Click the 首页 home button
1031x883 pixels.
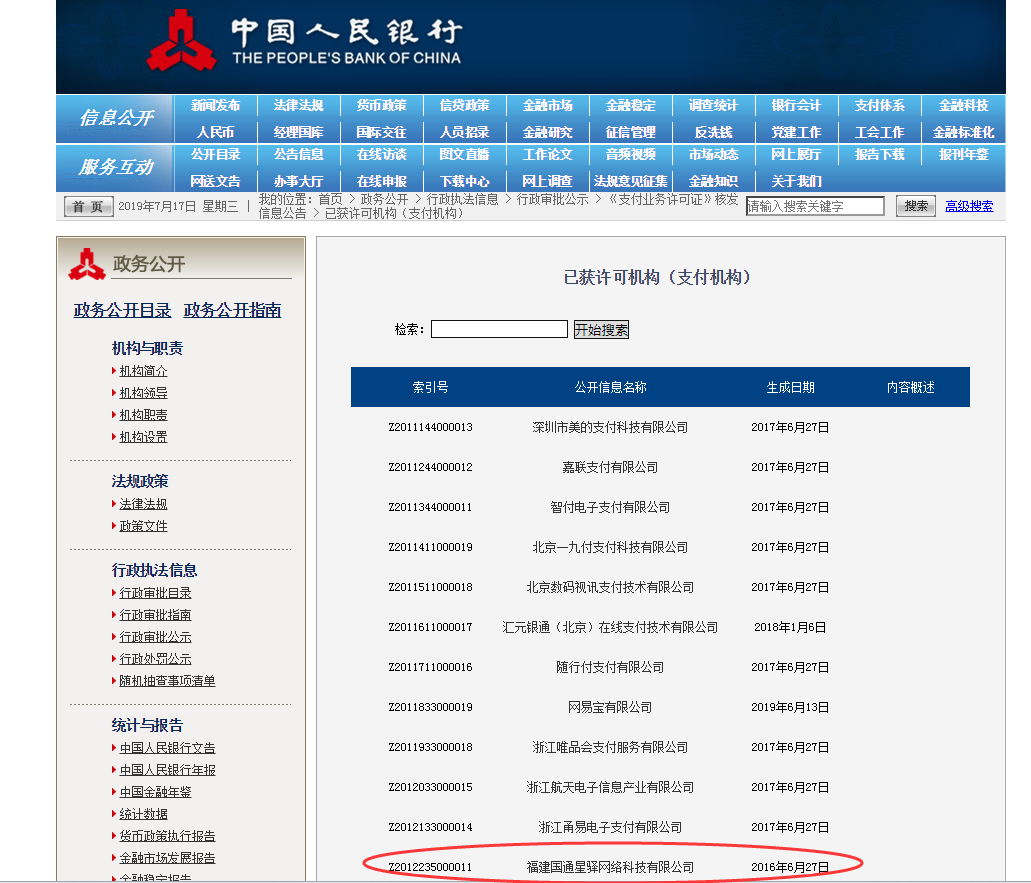click(89, 206)
